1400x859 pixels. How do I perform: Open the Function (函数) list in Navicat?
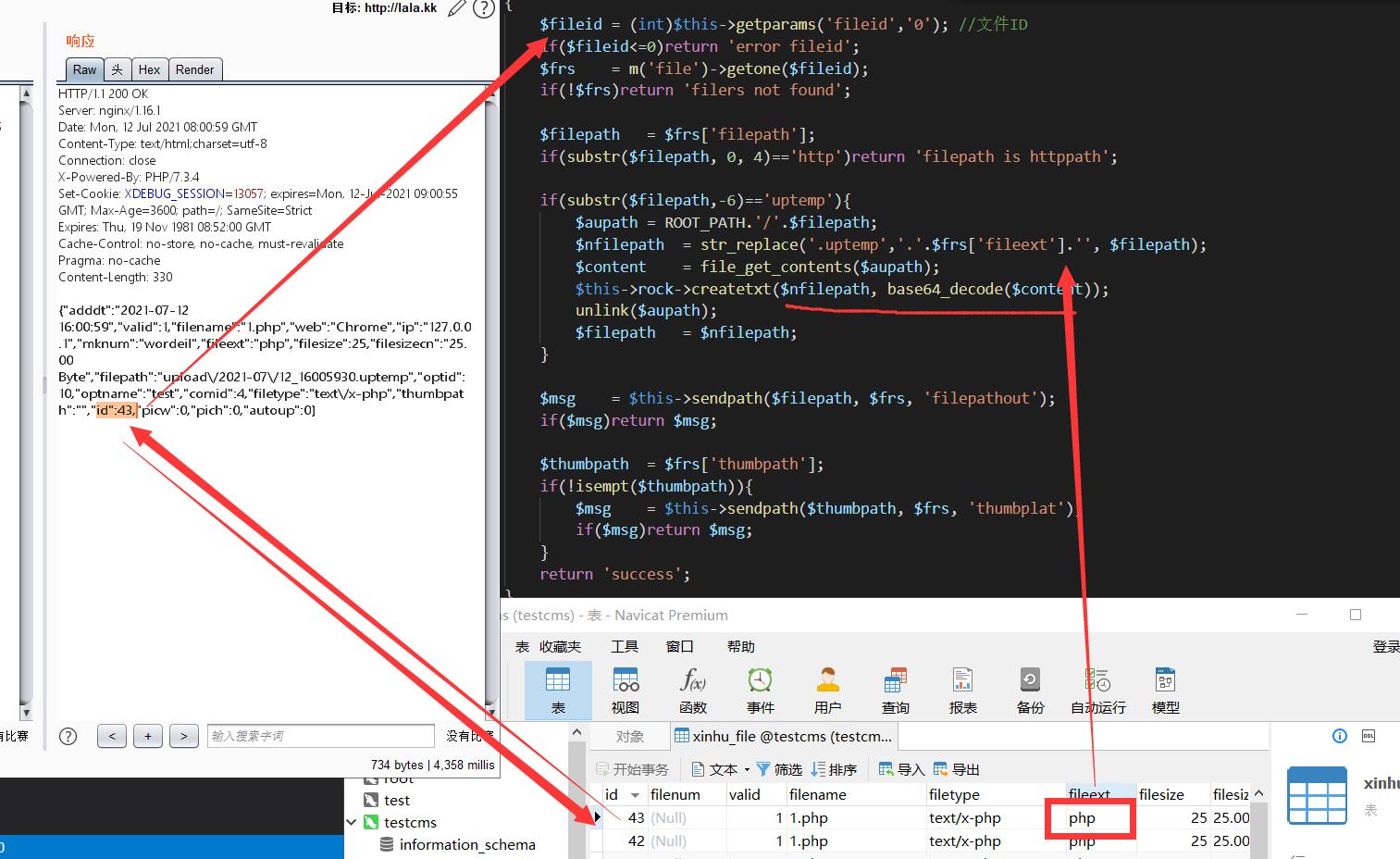(693, 691)
